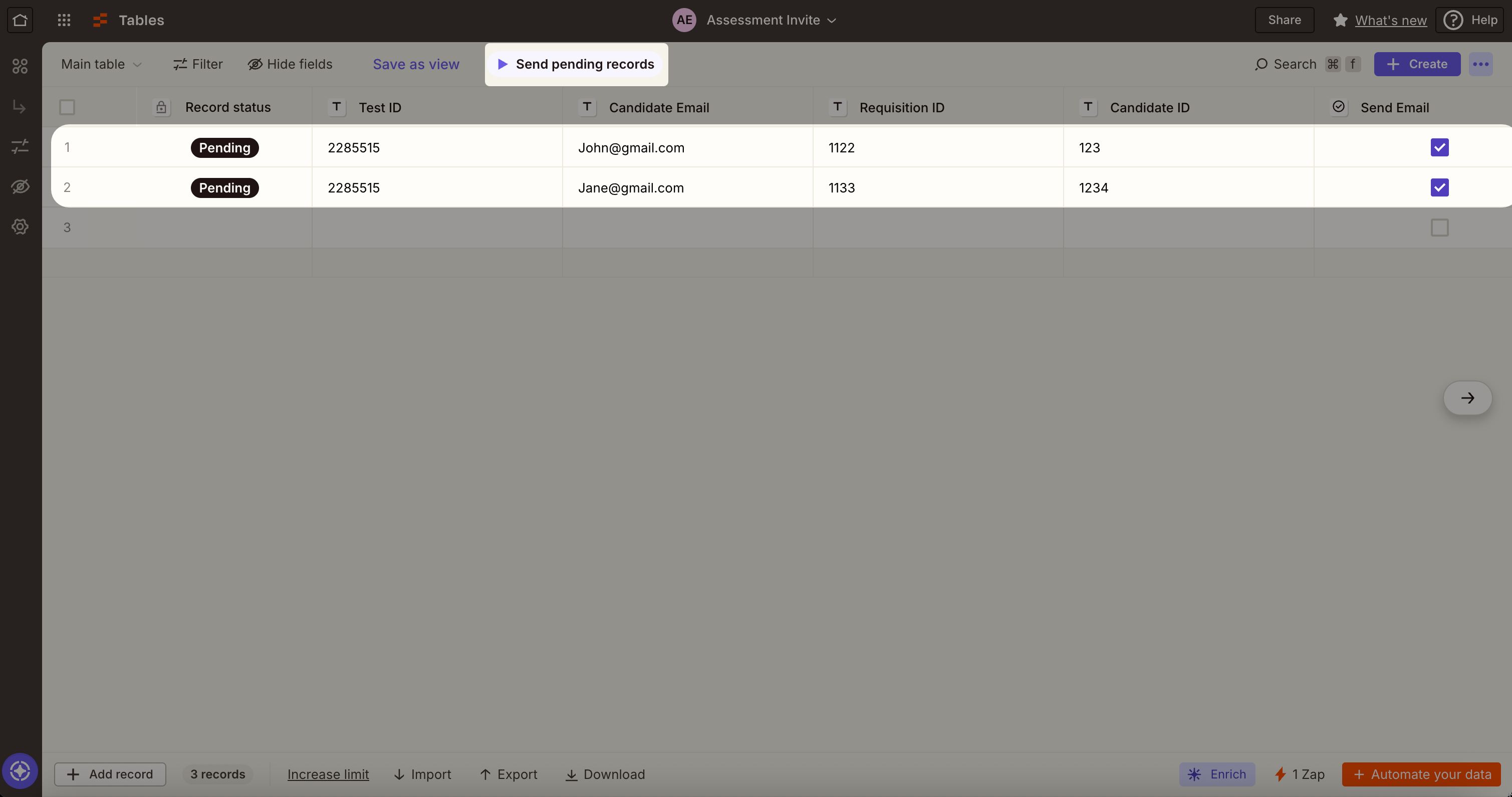Click Send pending records button
Image resolution: width=1512 pixels, height=797 pixels.
pyautogui.click(x=576, y=64)
